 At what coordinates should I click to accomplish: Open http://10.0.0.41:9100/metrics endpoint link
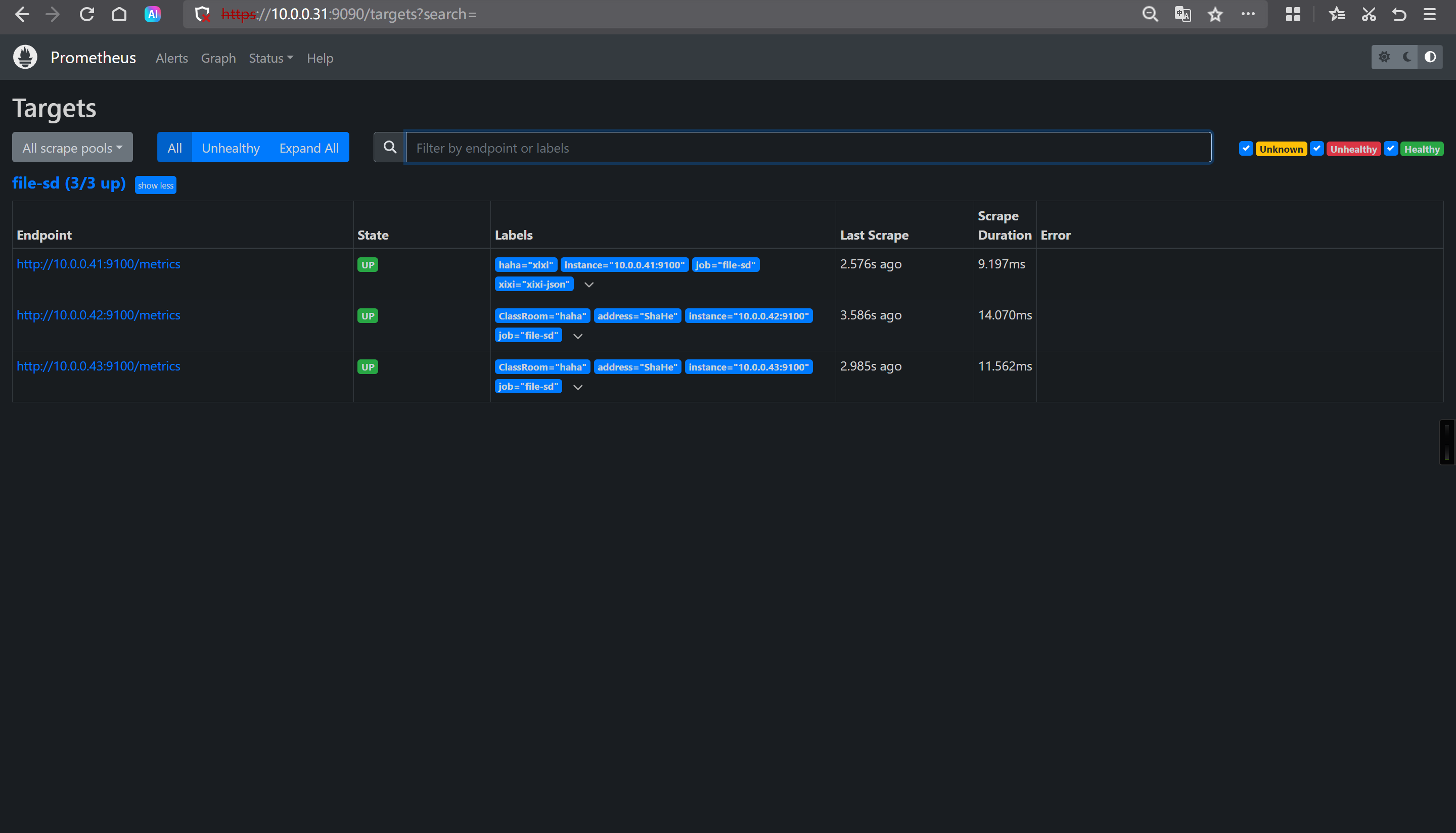click(x=99, y=264)
